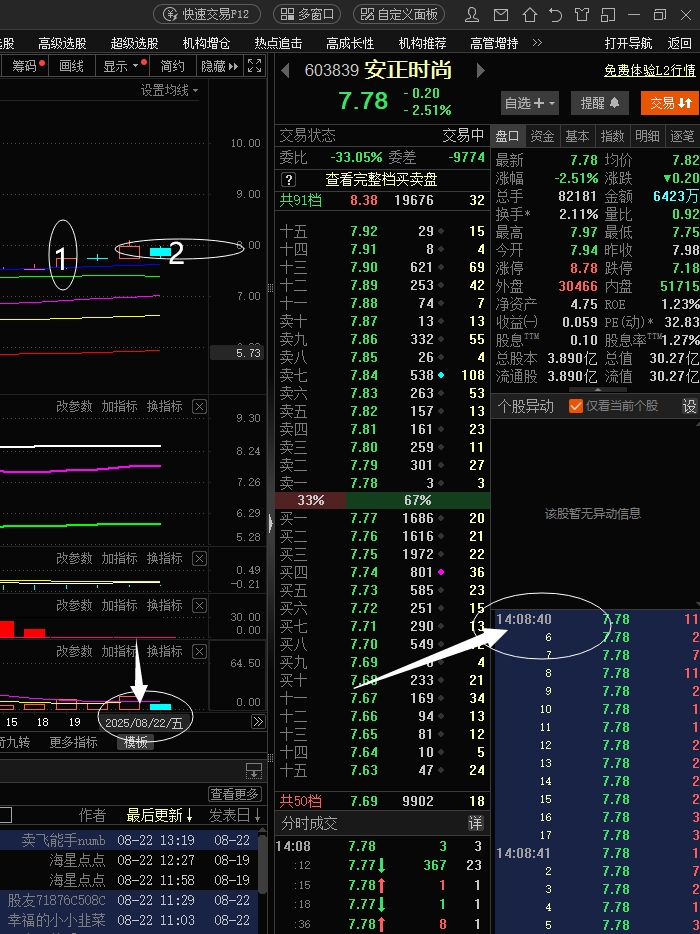Image resolution: width=700 pixels, height=934 pixels.
Task: Open the 热点追击 menu item
Action: click(278, 43)
